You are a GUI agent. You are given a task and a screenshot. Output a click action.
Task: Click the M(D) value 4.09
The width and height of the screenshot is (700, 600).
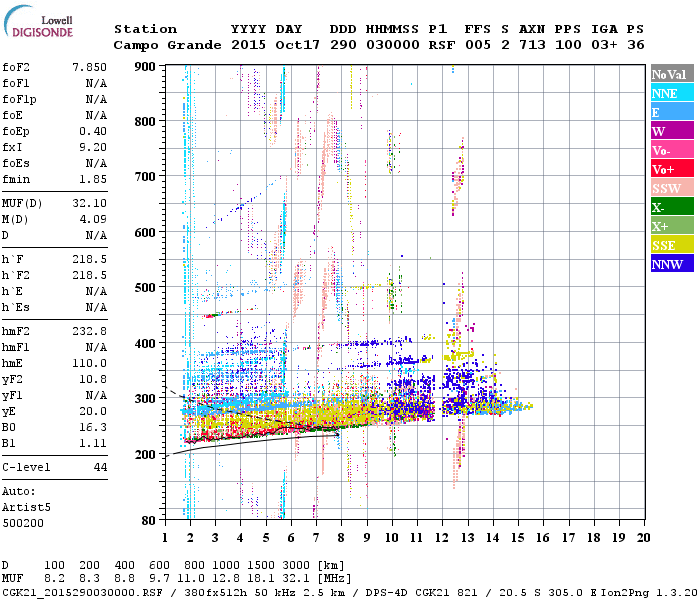click(x=93, y=220)
